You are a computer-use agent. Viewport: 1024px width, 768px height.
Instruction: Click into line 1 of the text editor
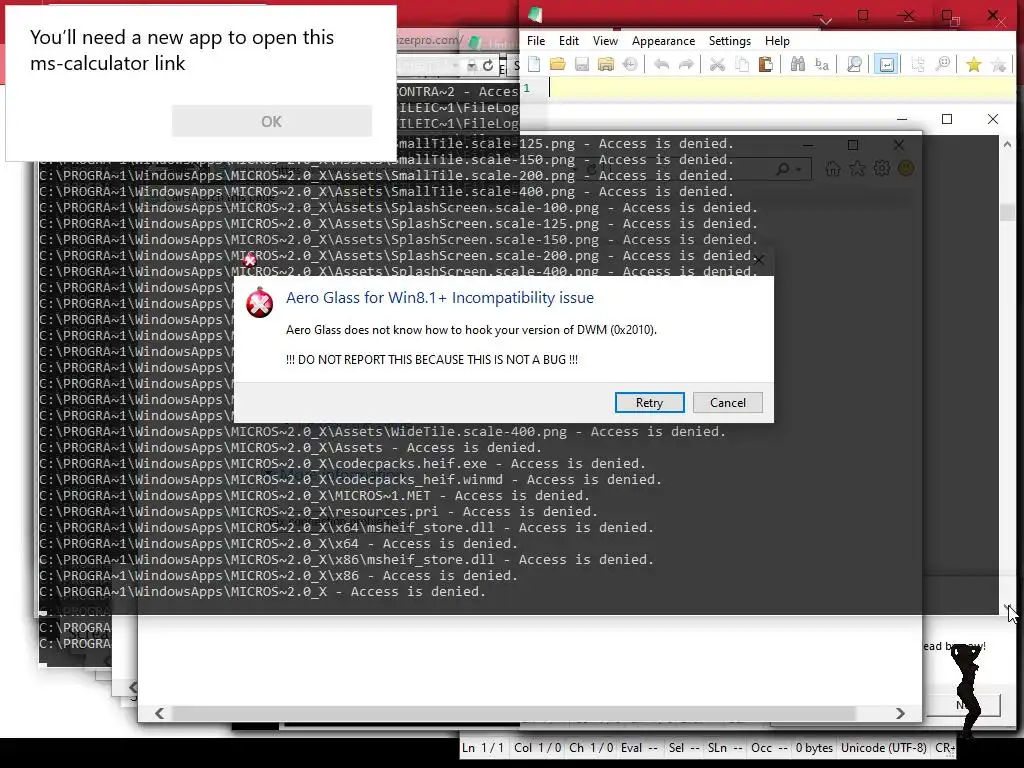click(780, 88)
